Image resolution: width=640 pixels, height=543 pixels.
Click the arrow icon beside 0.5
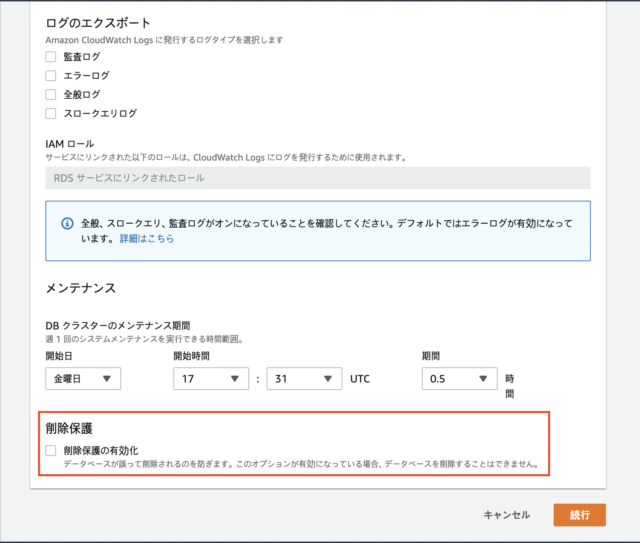pos(483,379)
